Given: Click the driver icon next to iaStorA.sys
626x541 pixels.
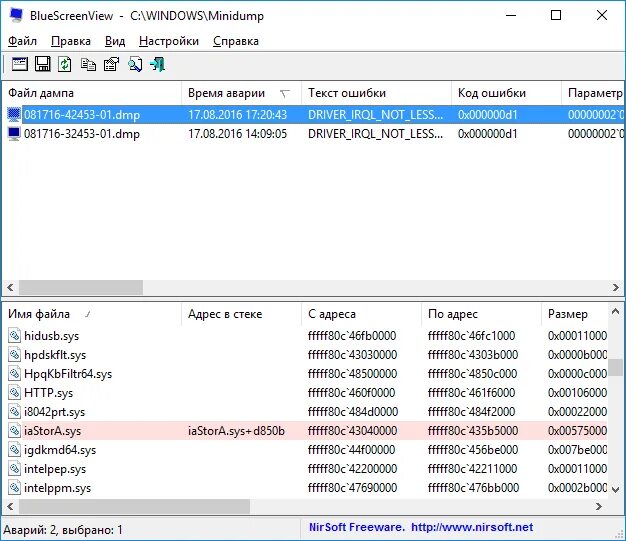Looking at the screenshot, I should click(14, 431).
